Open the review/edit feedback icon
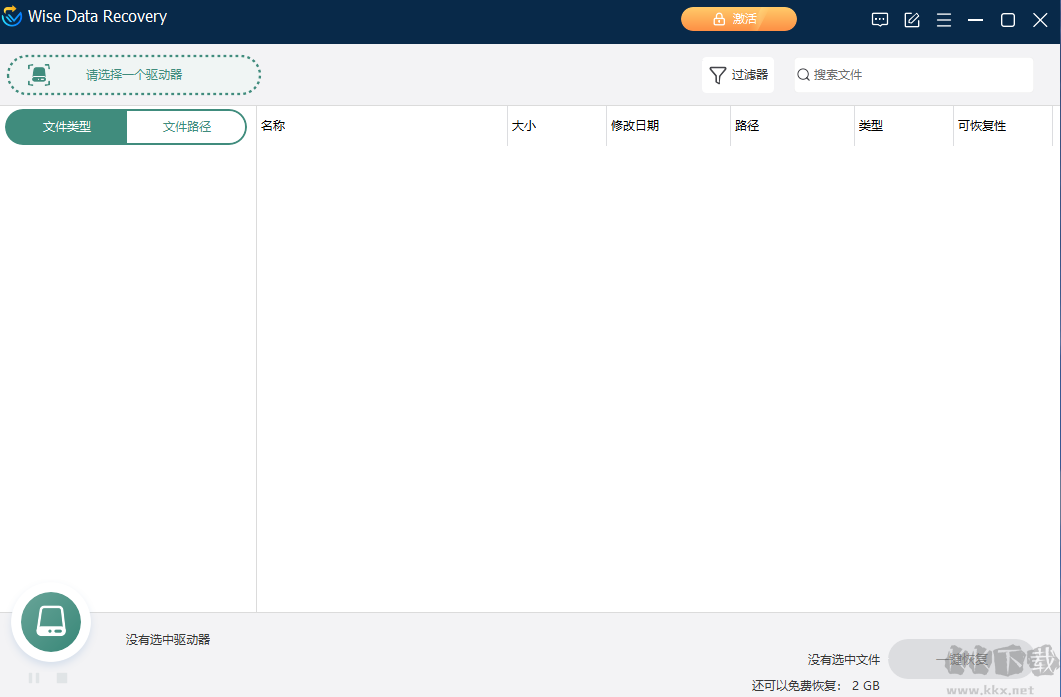 (x=911, y=19)
